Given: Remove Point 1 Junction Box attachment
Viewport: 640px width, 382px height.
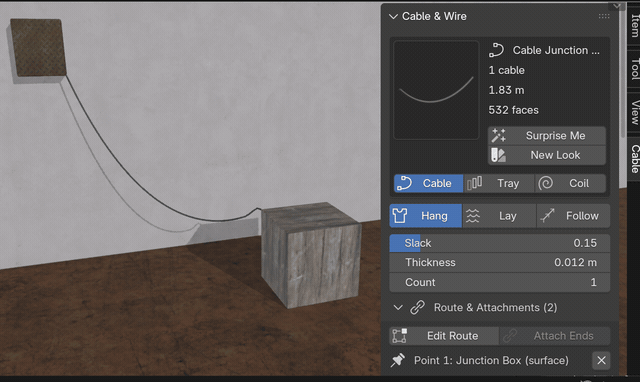Looking at the screenshot, I should [x=601, y=360].
